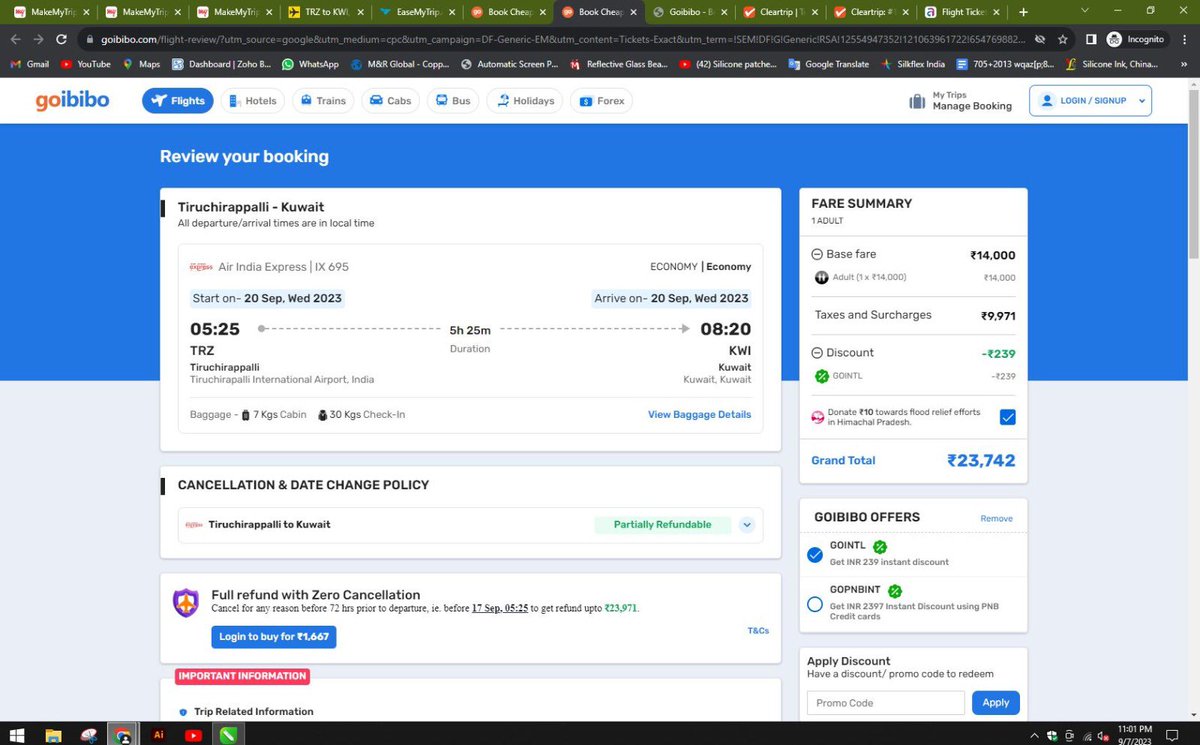Open the Trains section

[x=321, y=101]
